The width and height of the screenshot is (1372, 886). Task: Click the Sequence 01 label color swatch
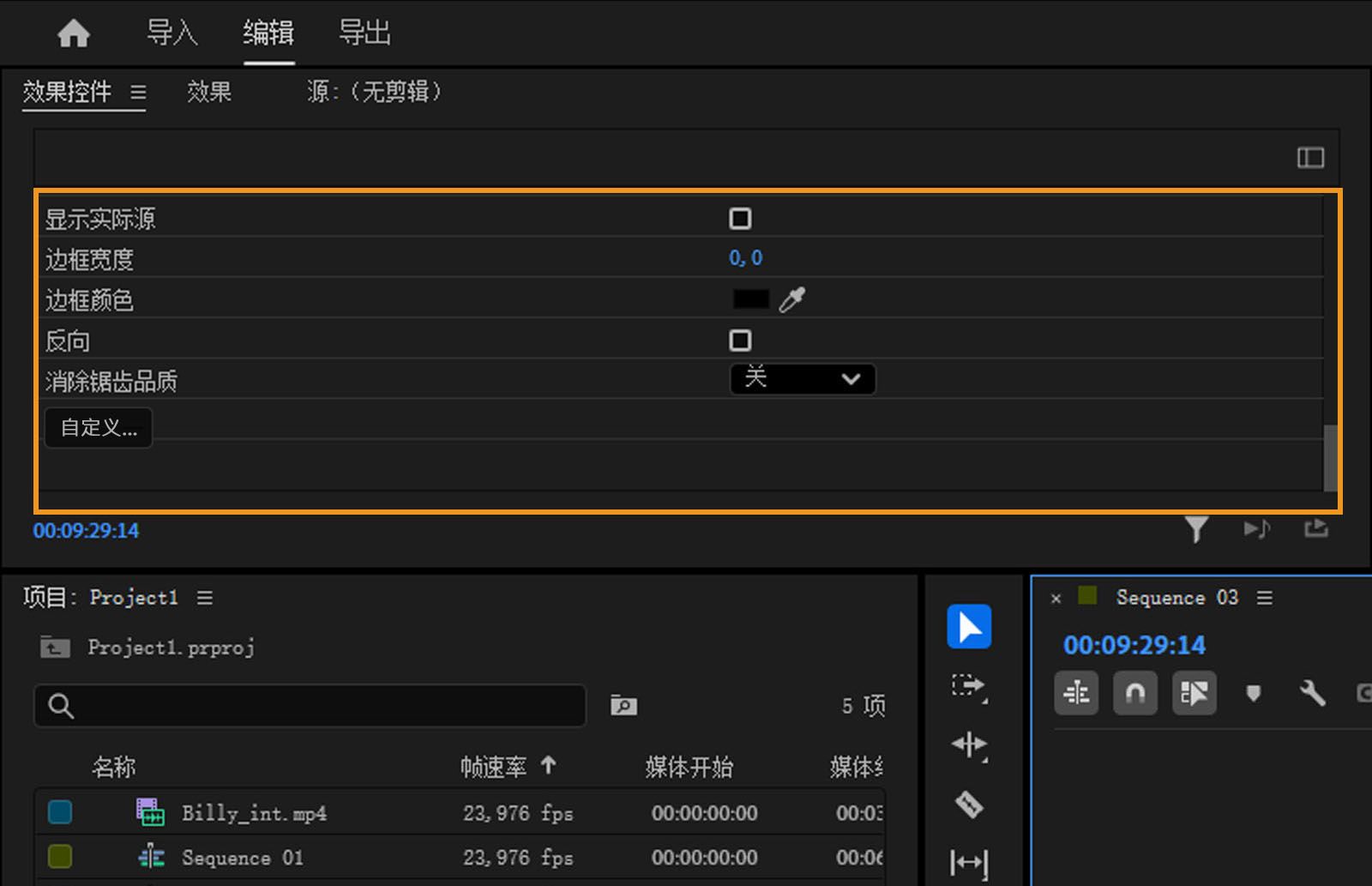pos(60,857)
